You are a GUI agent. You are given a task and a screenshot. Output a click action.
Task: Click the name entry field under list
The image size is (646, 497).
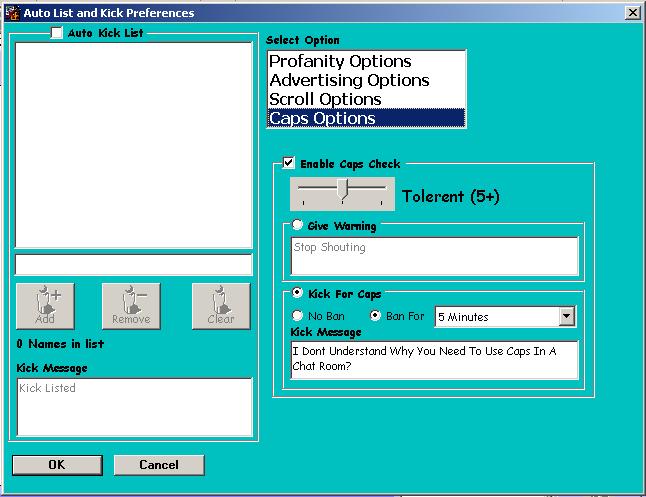[x=133, y=265]
